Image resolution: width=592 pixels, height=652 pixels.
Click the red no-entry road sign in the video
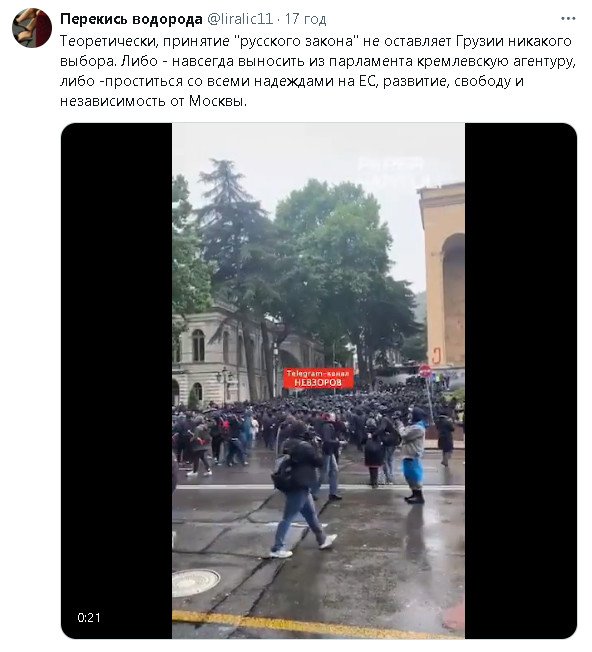(425, 371)
